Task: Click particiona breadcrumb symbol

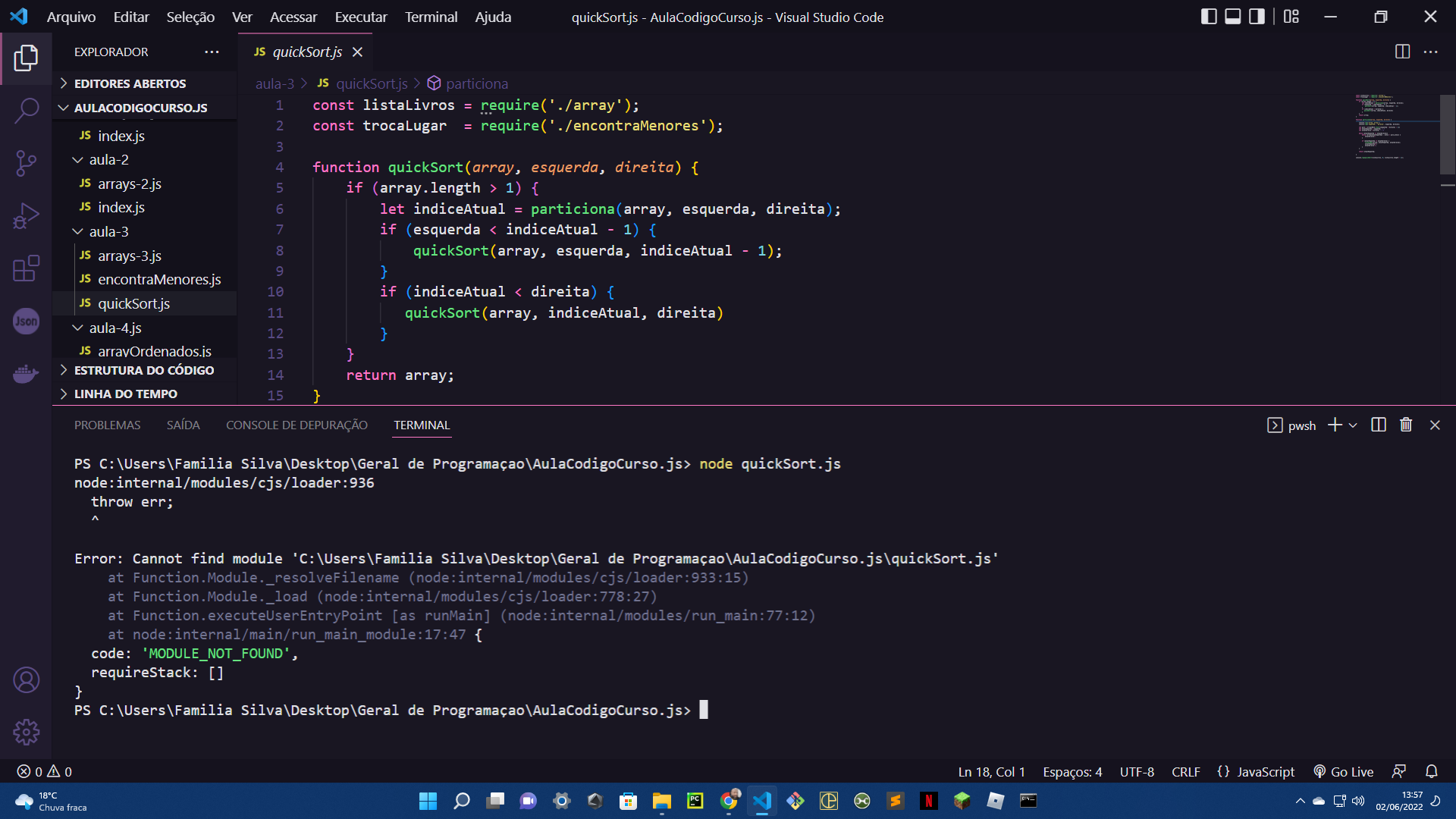Action: pos(468,83)
